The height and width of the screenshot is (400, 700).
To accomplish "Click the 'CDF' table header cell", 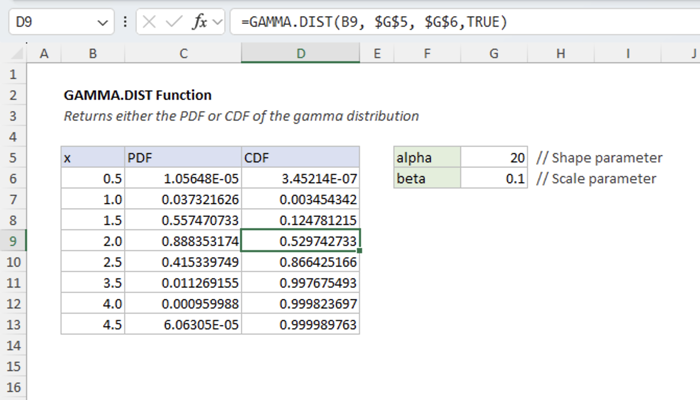I will point(300,158).
